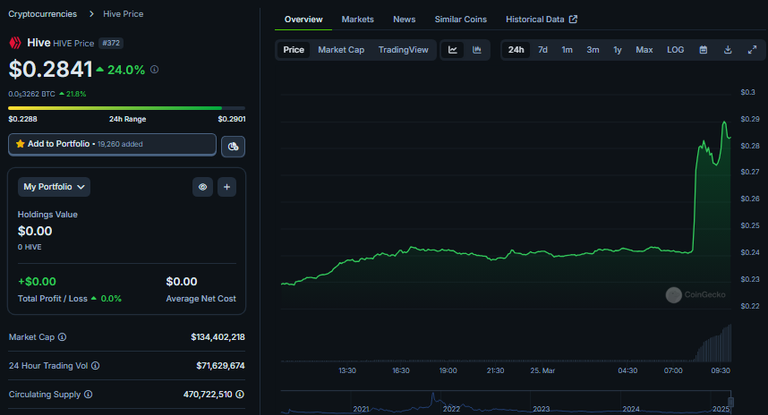This screenshot has width=768, height=415.
Task: Click the Average Net Cost label
Action: coord(201,298)
